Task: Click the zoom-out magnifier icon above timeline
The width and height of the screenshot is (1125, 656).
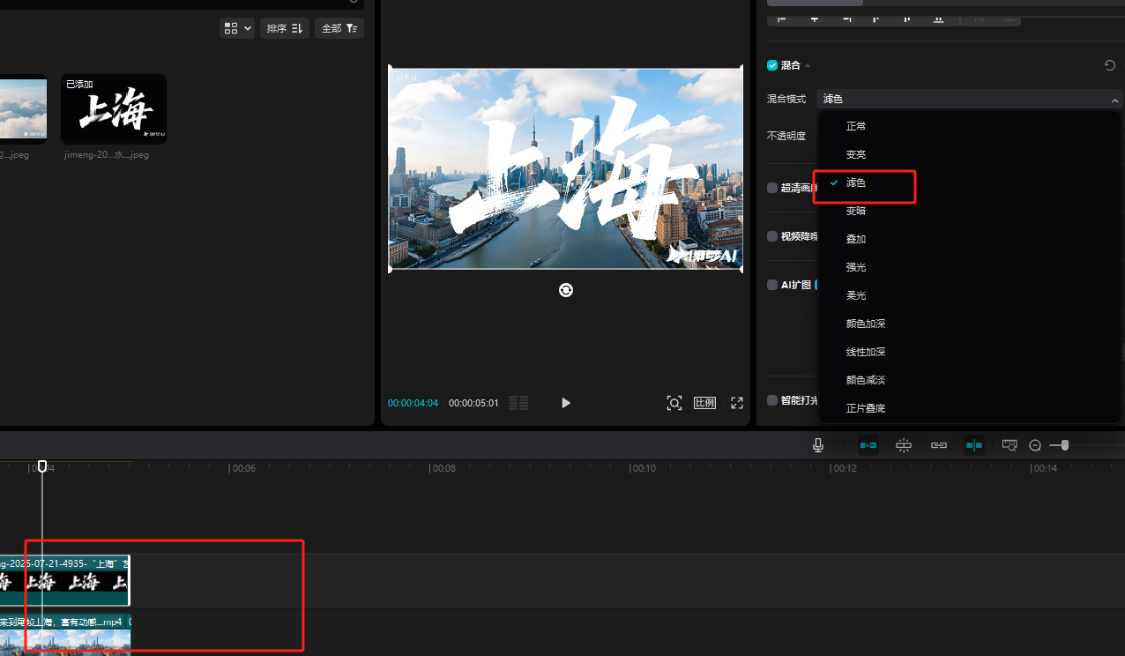Action: (1034, 445)
